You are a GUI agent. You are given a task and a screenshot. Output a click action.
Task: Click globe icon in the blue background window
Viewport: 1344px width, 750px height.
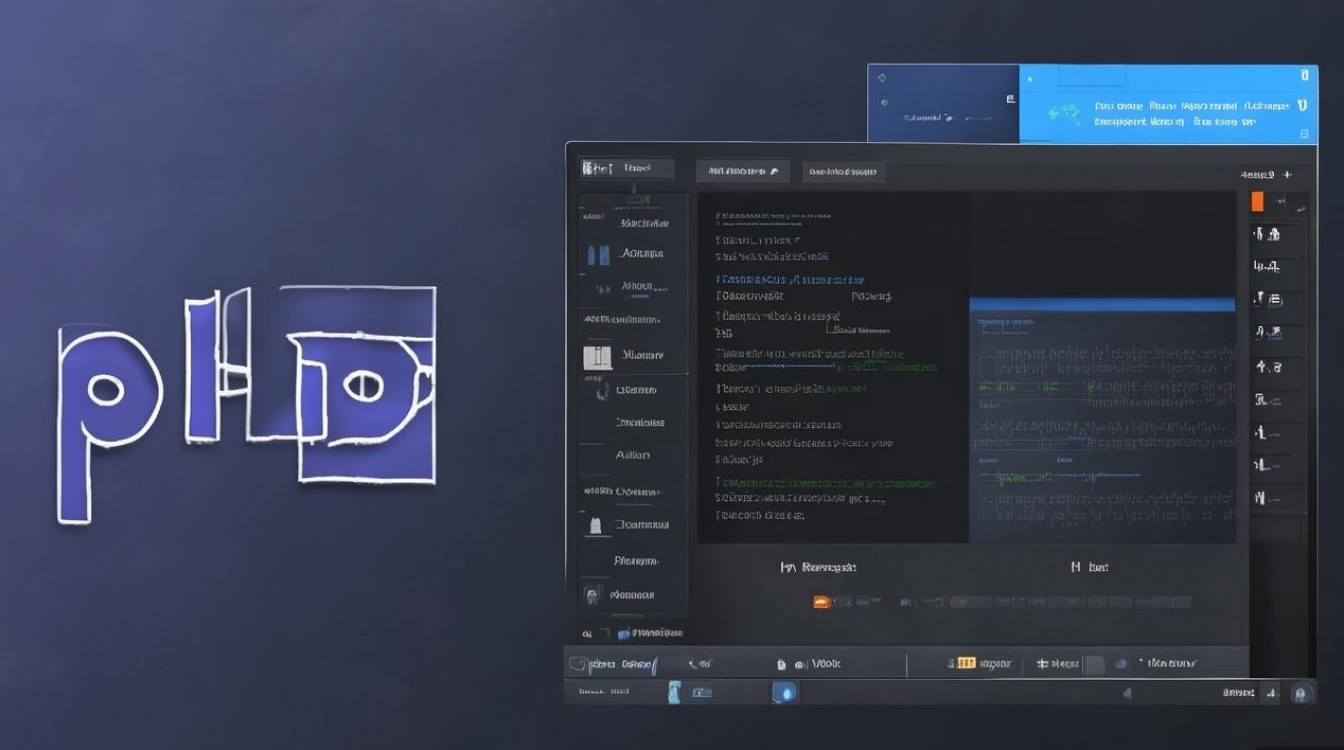(x=1063, y=113)
